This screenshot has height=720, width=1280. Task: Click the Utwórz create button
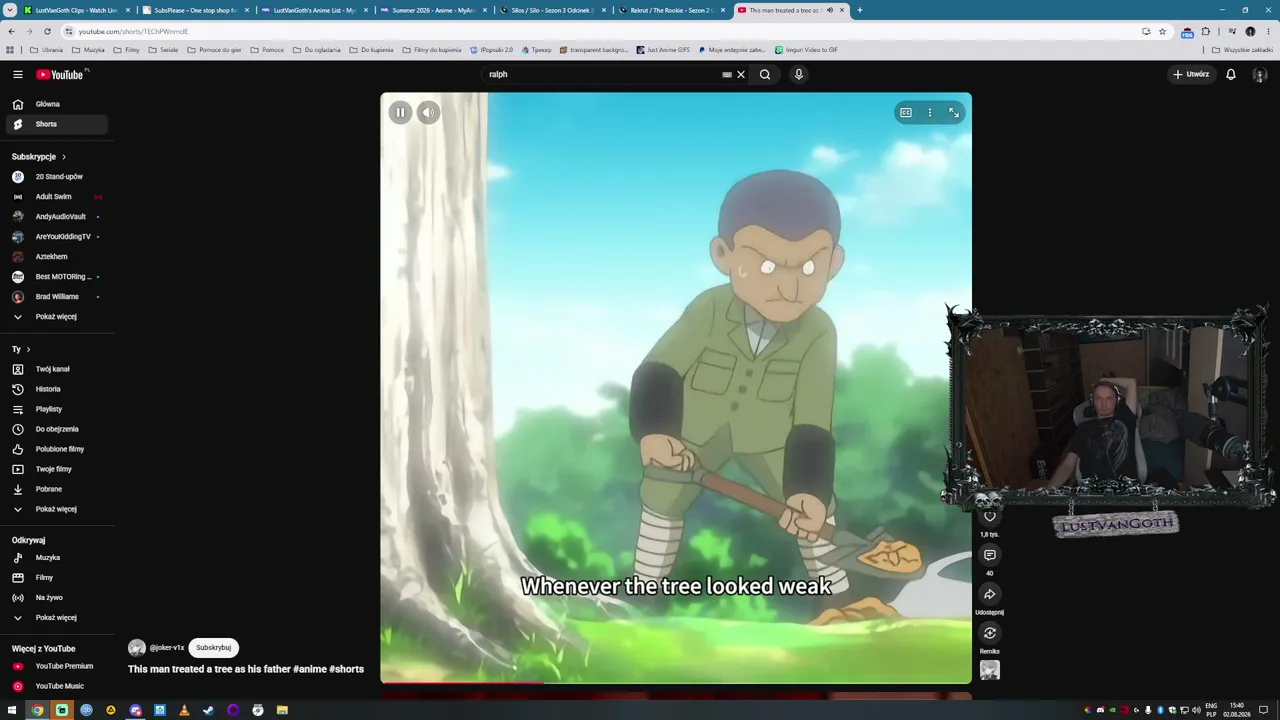pos(1191,74)
